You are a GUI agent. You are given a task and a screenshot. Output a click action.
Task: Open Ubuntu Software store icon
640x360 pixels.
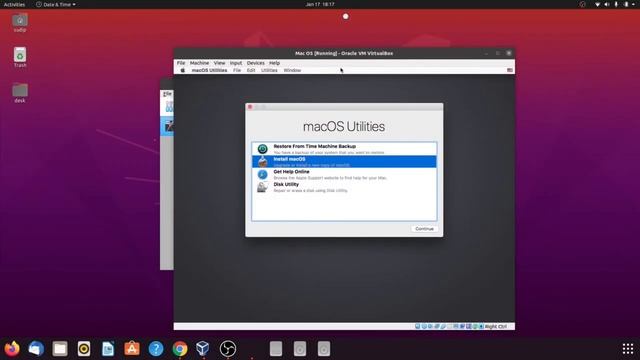132,349
